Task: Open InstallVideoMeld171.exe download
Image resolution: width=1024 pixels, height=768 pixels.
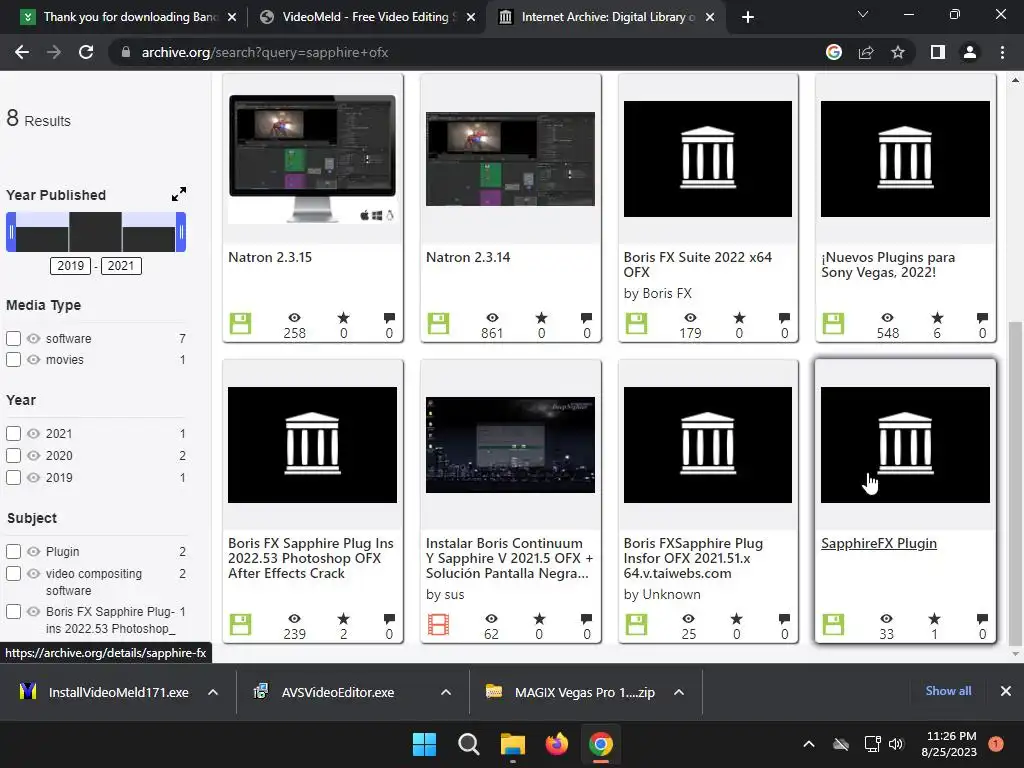Action: point(118,692)
